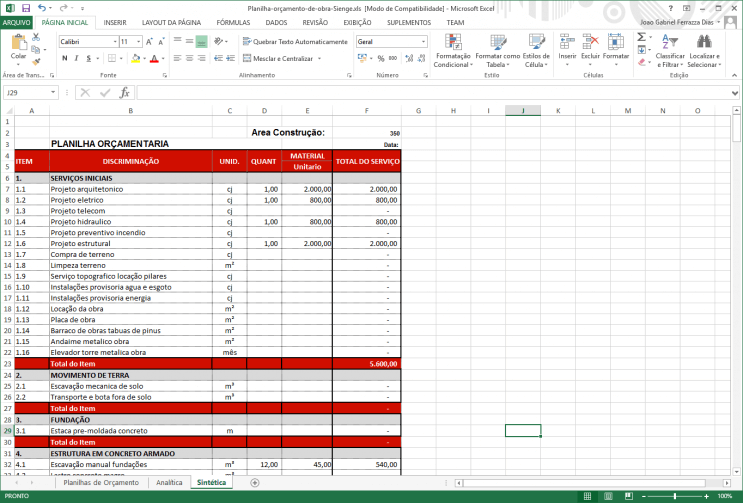Toggle Quebrar Texto Automaticamente
Viewport: 743px width, 503px height.
pyautogui.click(x=295, y=42)
